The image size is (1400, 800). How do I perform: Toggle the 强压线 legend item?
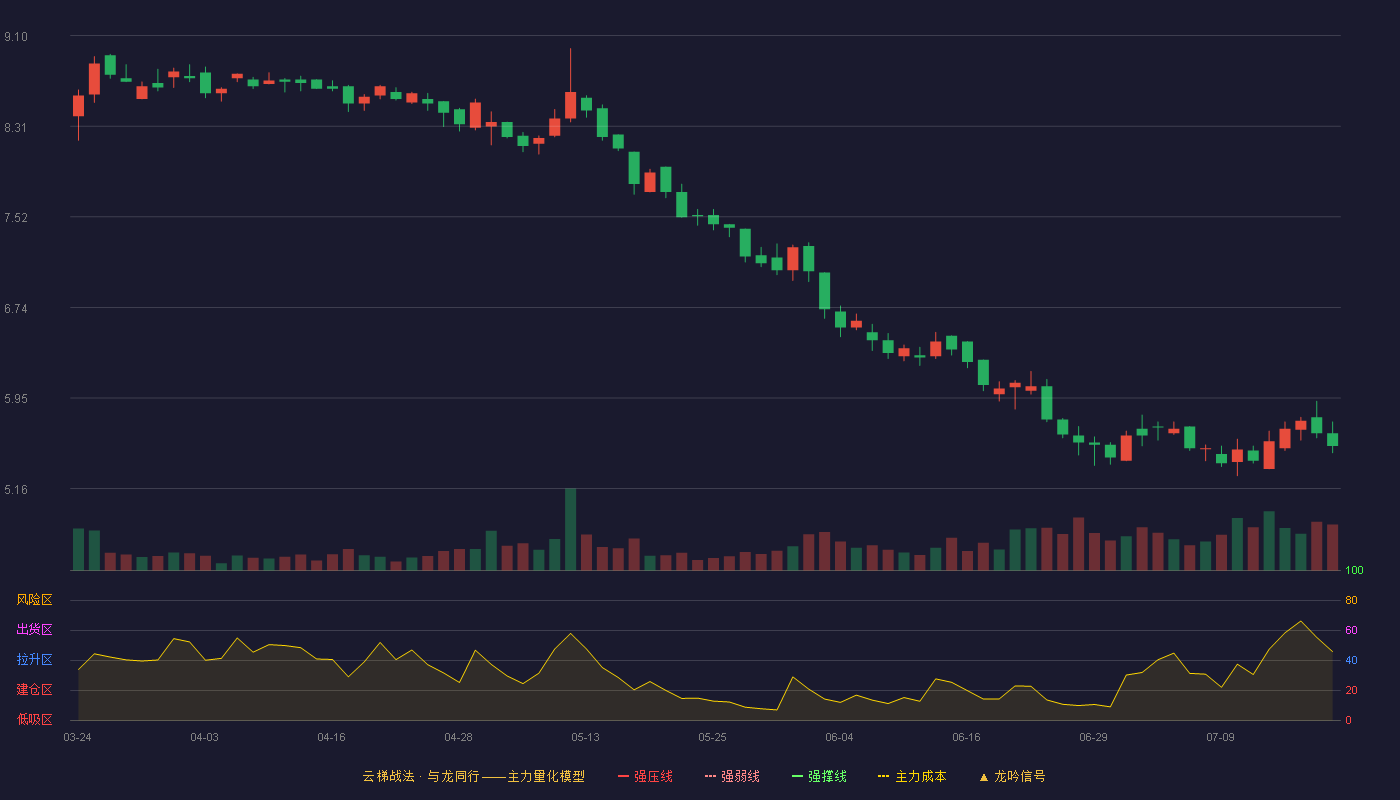[645, 776]
